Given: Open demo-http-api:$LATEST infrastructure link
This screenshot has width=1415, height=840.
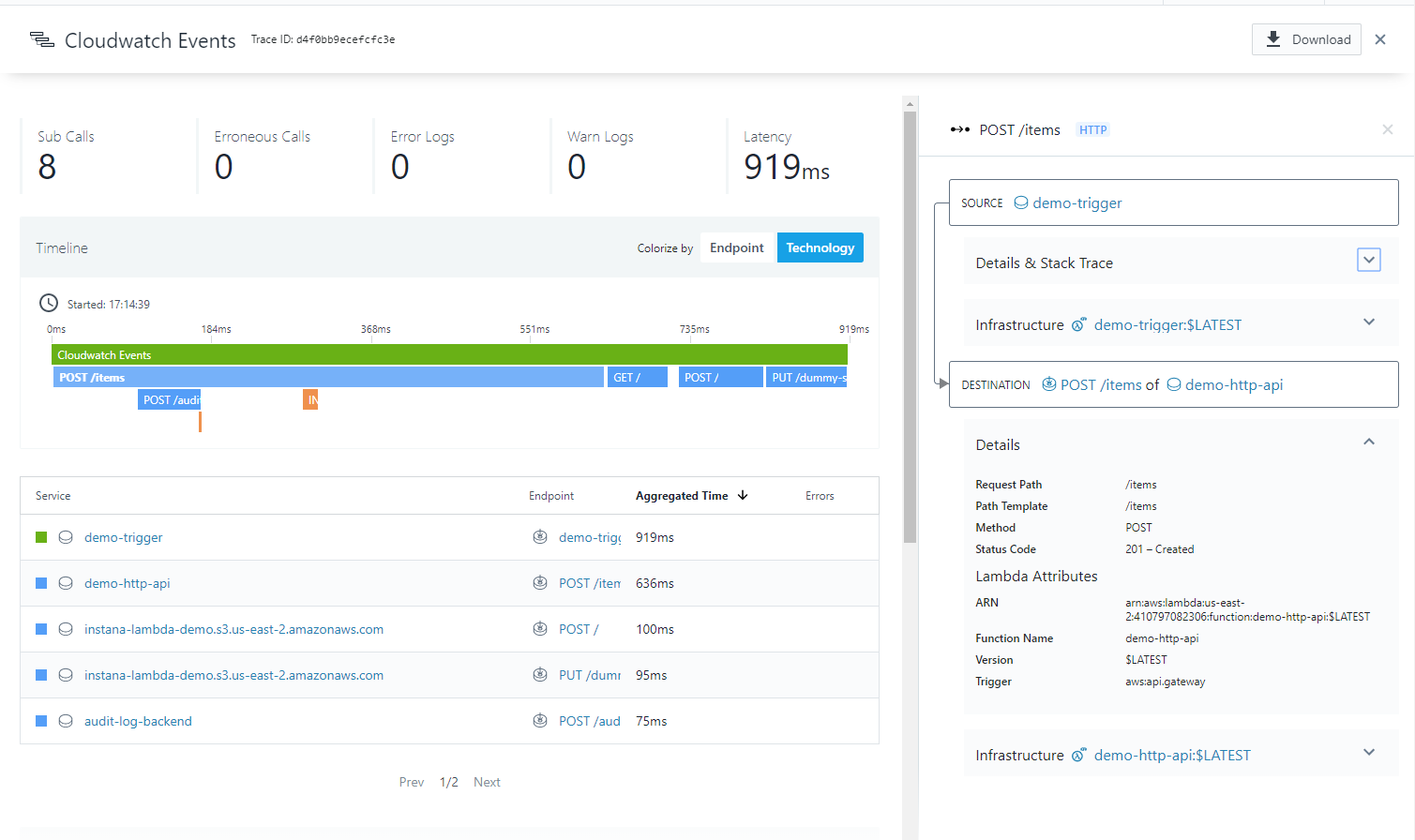Looking at the screenshot, I should 1172,755.
